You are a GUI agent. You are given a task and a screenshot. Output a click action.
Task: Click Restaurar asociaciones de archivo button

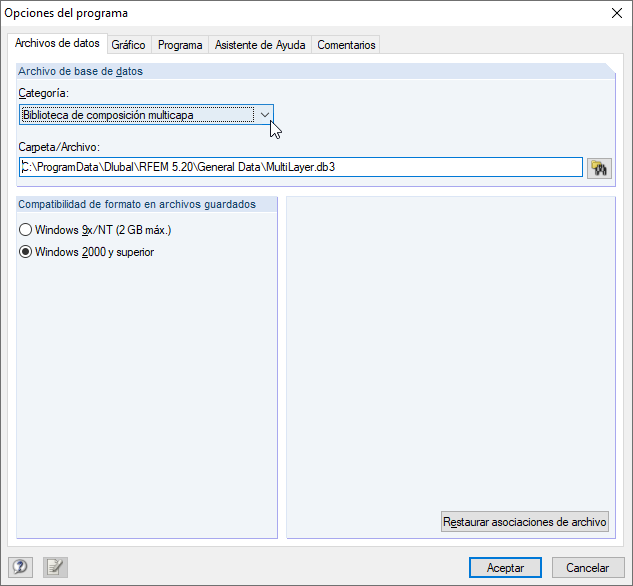pos(525,522)
